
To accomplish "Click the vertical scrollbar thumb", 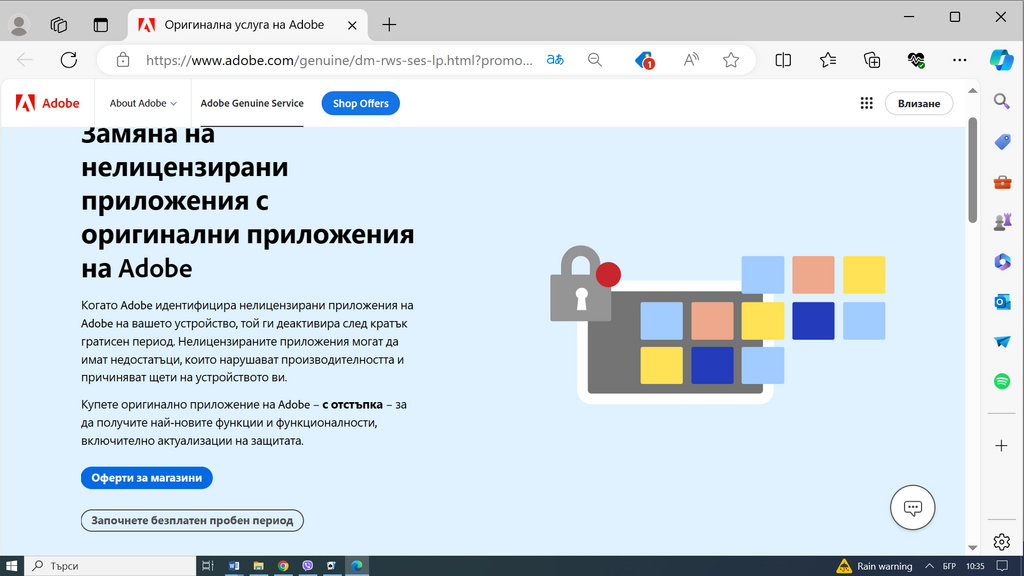I will point(972,170).
